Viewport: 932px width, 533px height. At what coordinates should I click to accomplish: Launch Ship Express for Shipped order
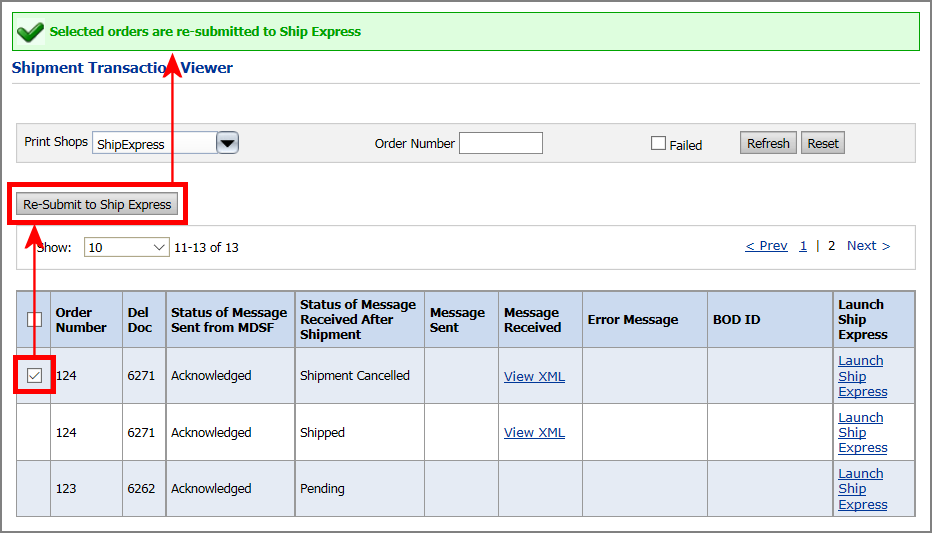[x=862, y=433]
